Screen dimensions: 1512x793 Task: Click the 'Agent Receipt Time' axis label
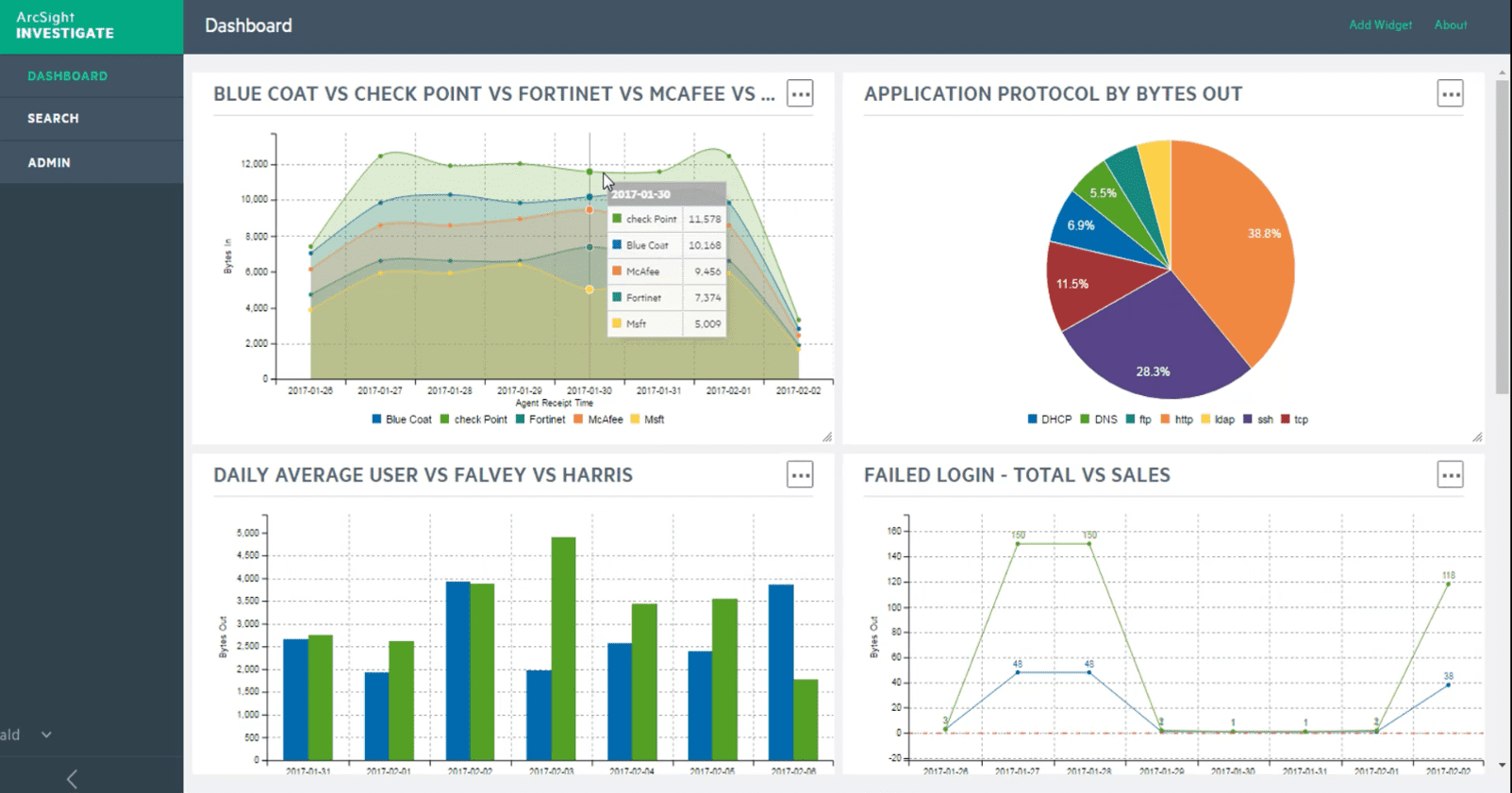point(555,403)
